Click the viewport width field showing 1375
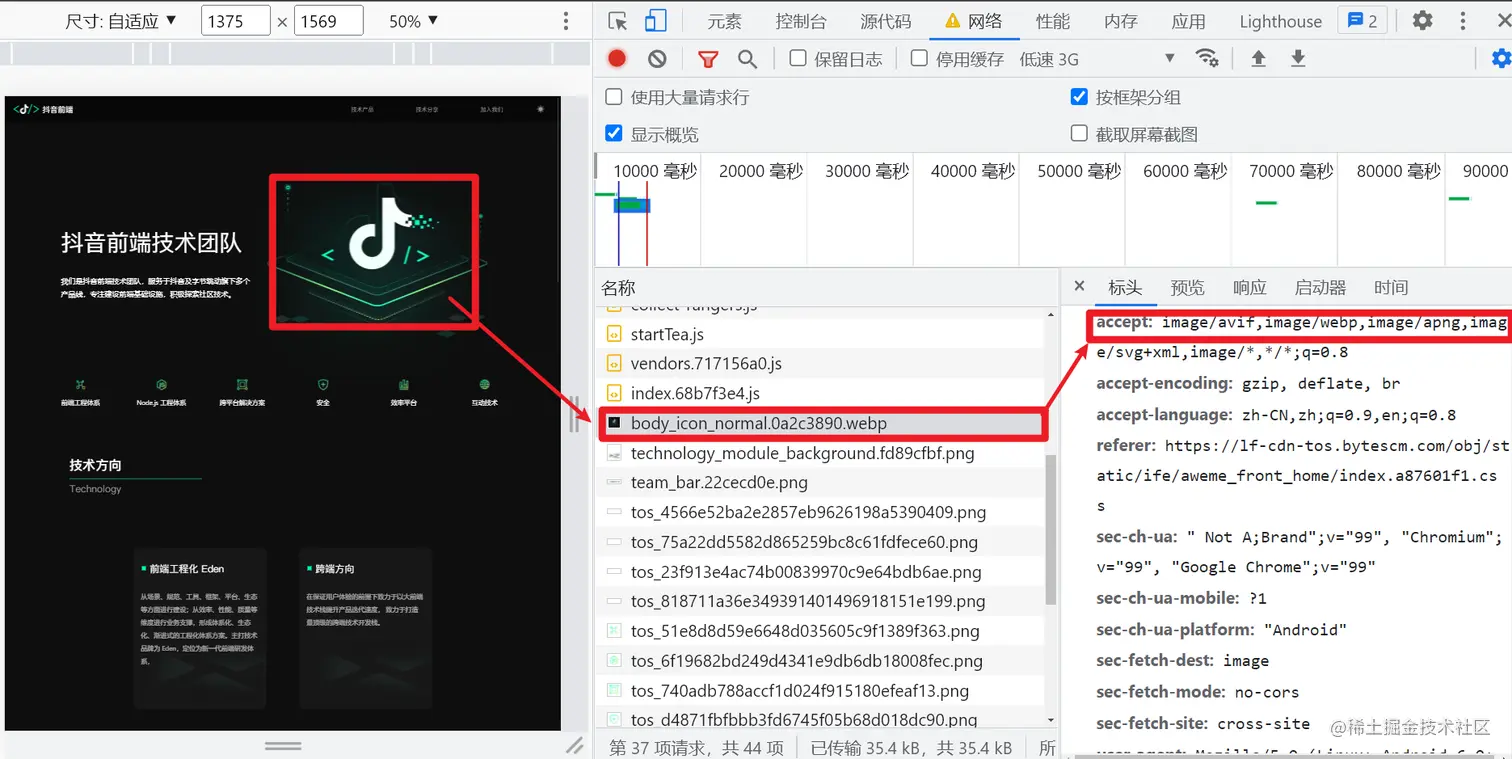1512x759 pixels. click(x=236, y=21)
